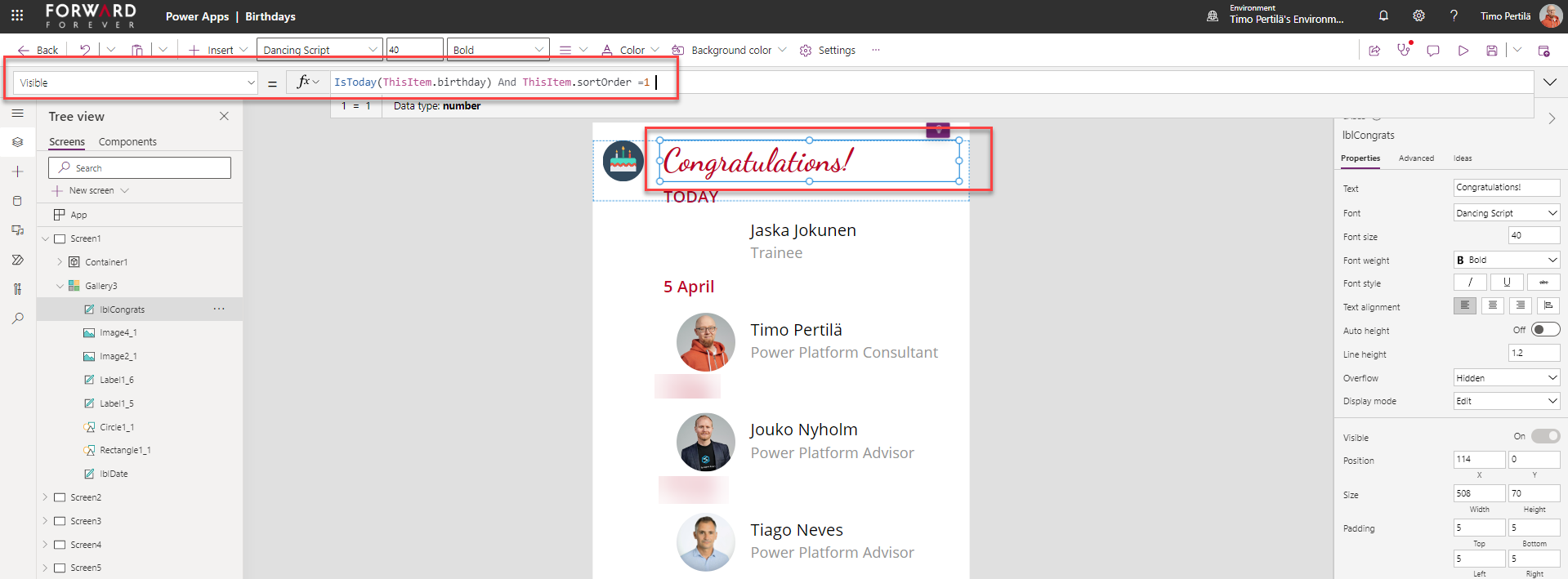The height and width of the screenshot is (579, 1568).
Task: Toggle the Visible property switch
Action: coord(1544,436)
